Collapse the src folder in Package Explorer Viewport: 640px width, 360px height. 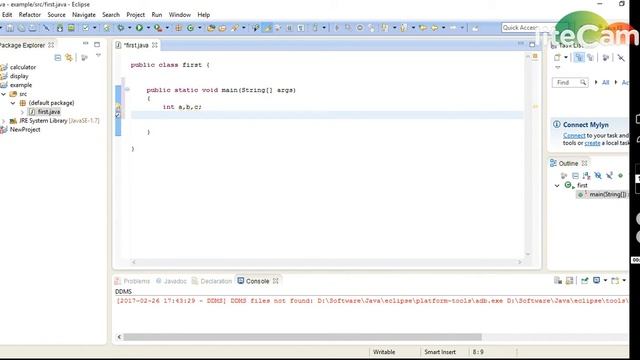[x=4, y=94]
